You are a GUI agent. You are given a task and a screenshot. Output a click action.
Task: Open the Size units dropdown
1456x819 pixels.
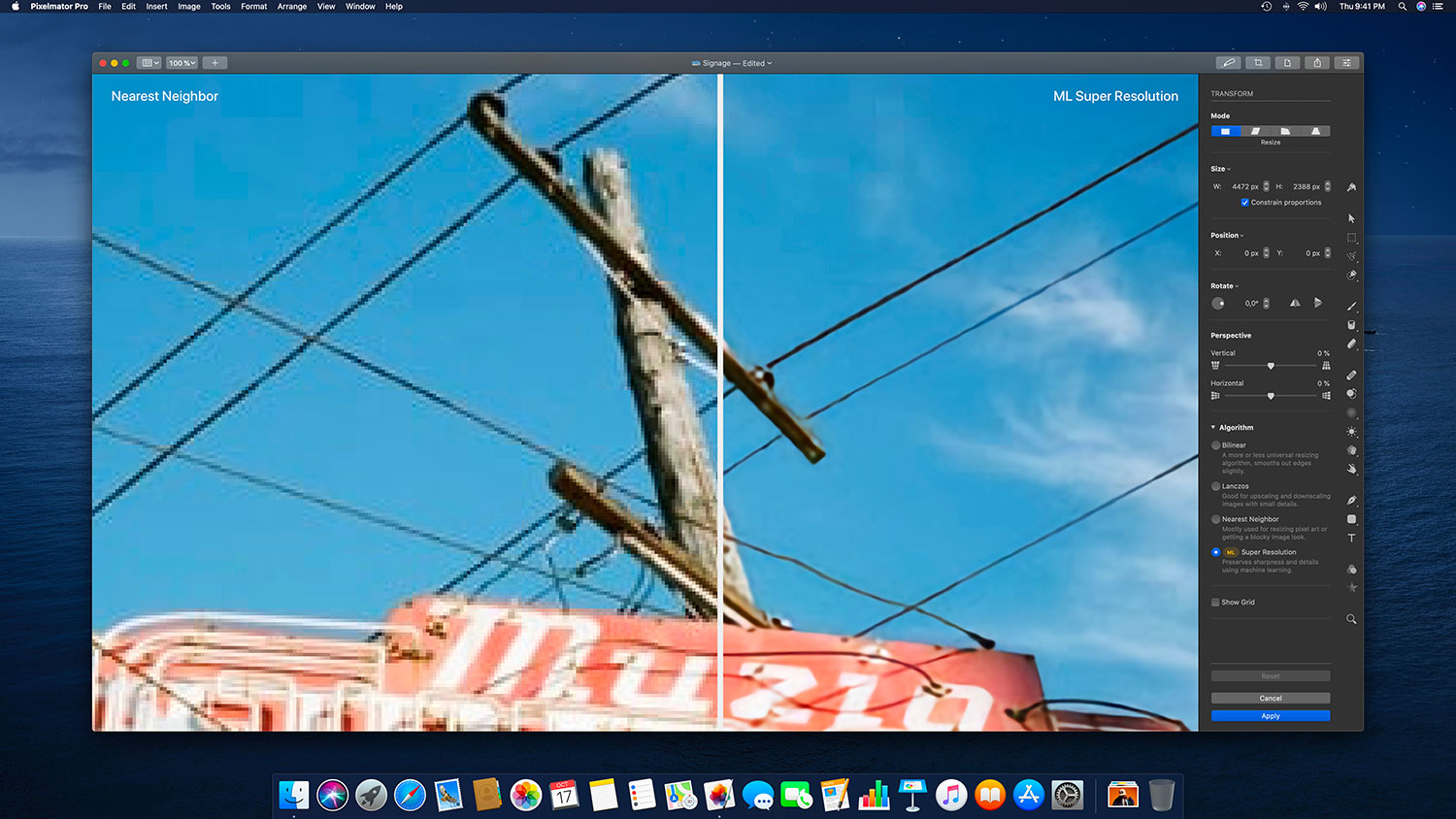coord(1220,169)
